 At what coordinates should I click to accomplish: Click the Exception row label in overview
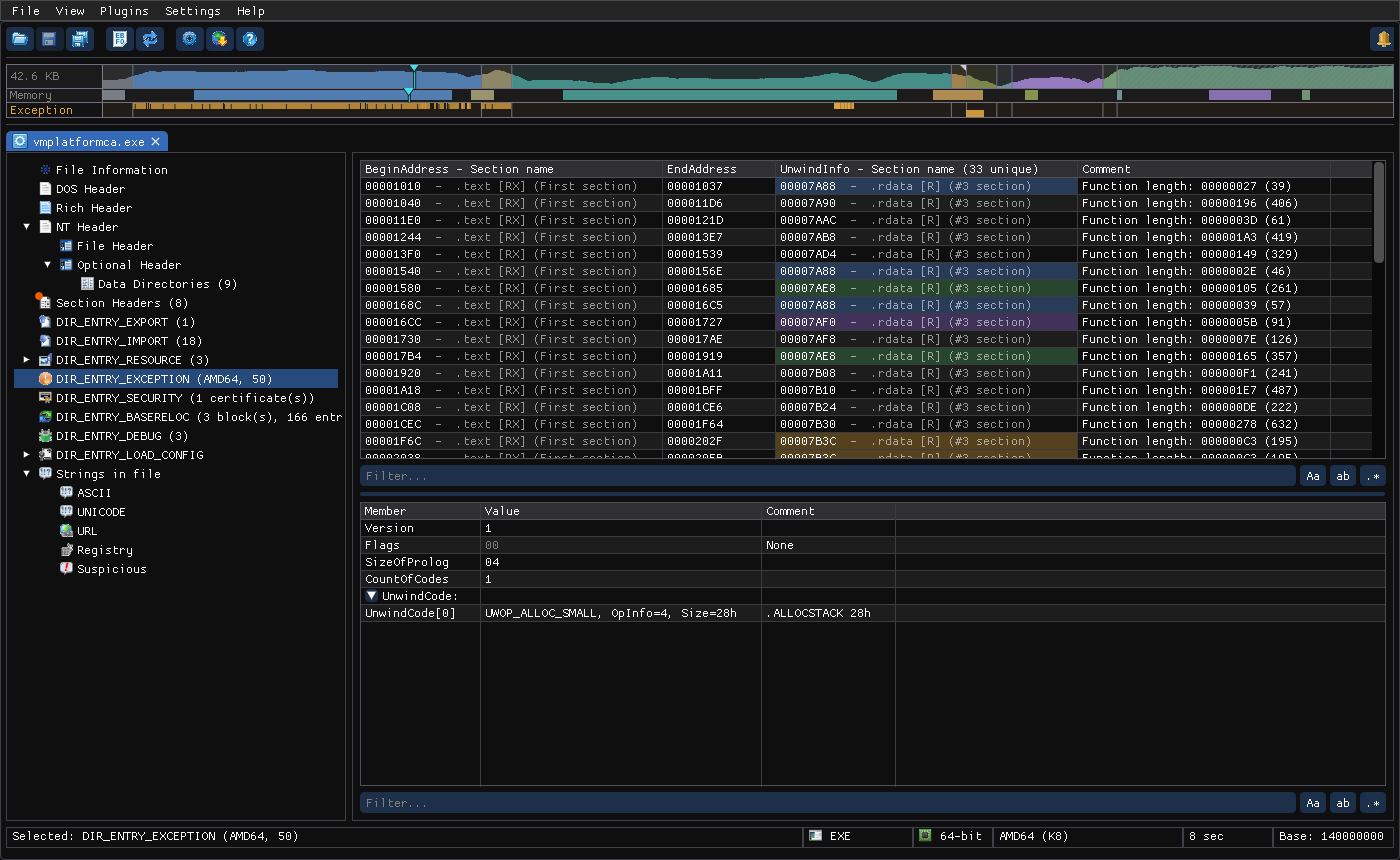click(x=41, y=110)
